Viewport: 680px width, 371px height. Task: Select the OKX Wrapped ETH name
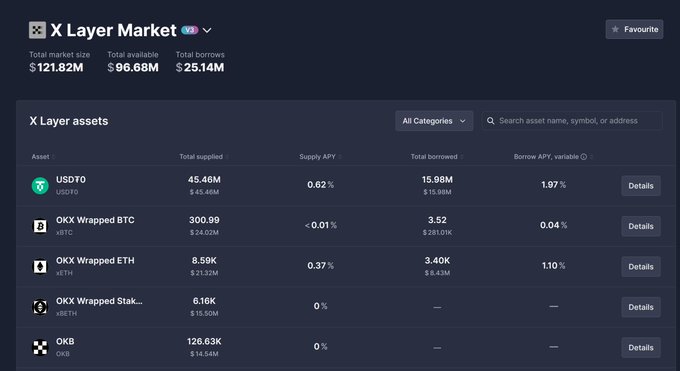pyautogui.click(x=95, y=260)
